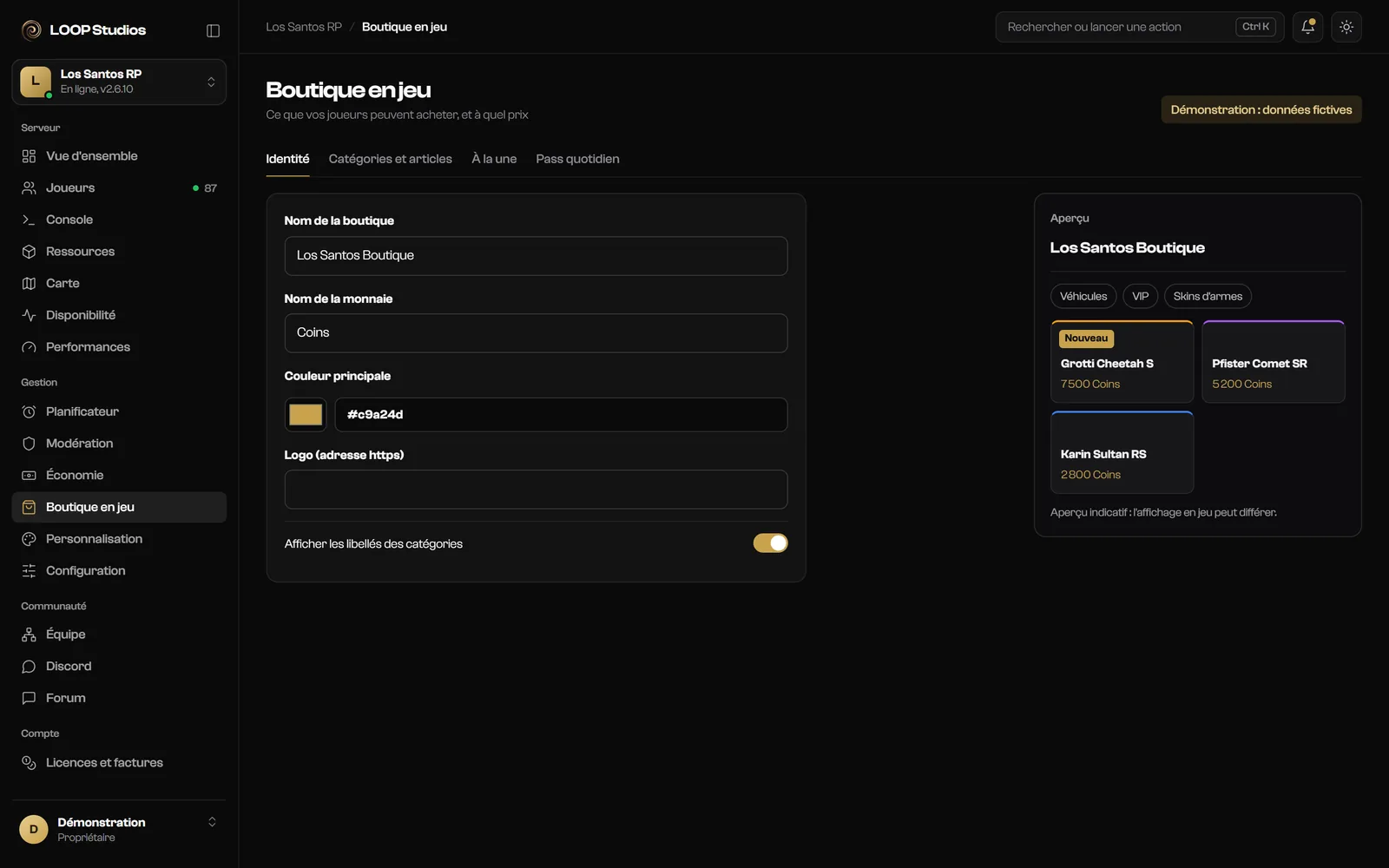This screenshot has width=1389, height=868.
Task: Click the Performances gauge icon
Action: click(x=29, y=347)
